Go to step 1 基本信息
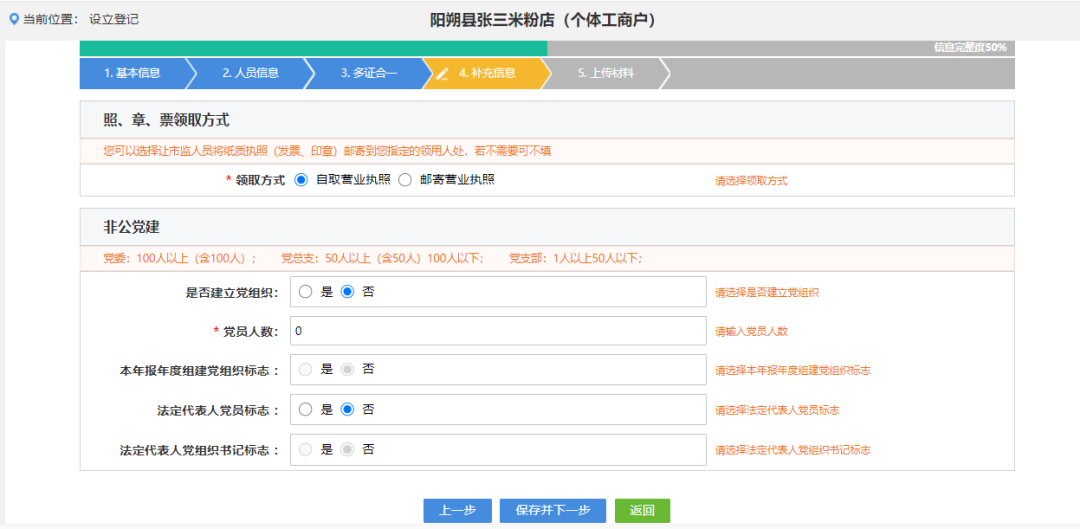Image resolution: width=1080 pixels, height=529 pixels. (132, 73)
